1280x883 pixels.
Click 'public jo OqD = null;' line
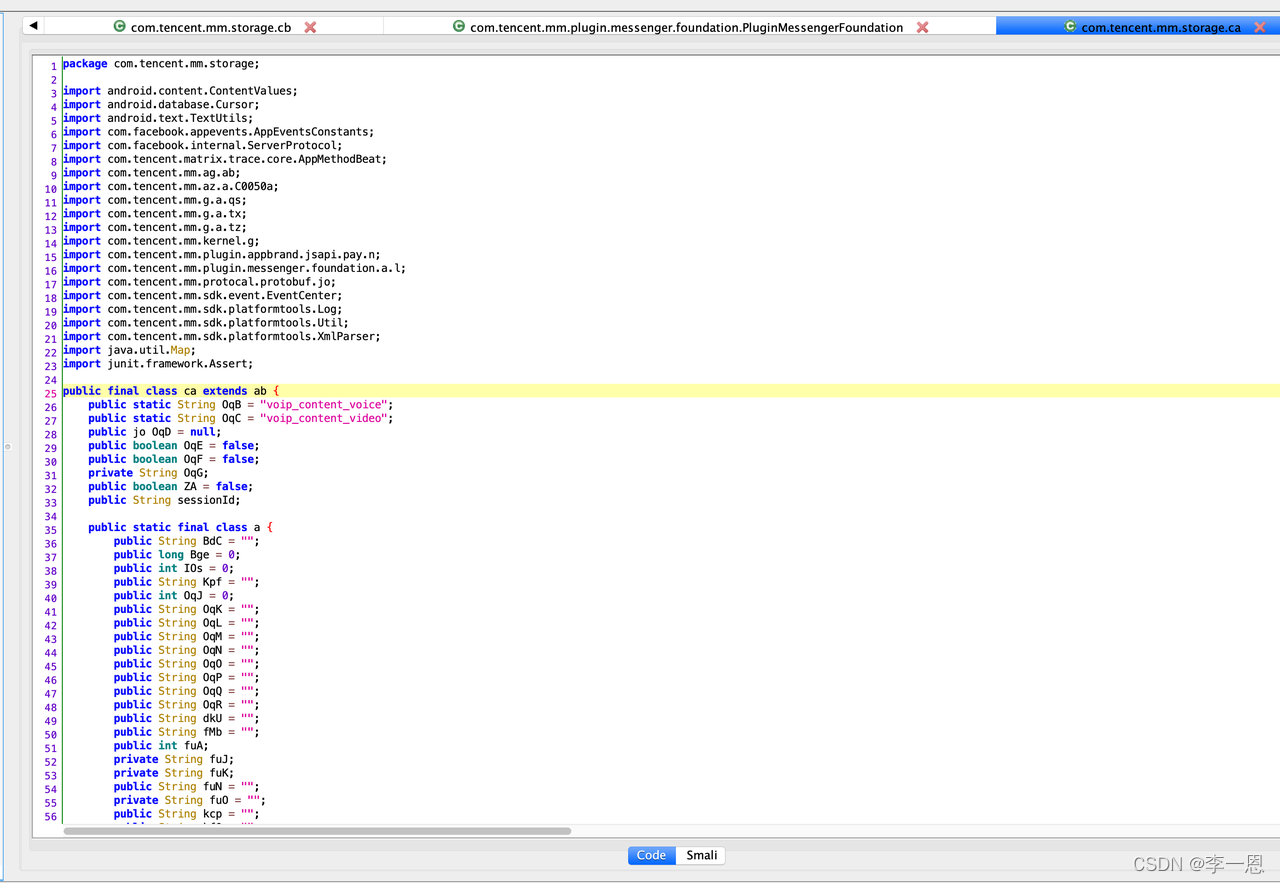click(155, 432)
